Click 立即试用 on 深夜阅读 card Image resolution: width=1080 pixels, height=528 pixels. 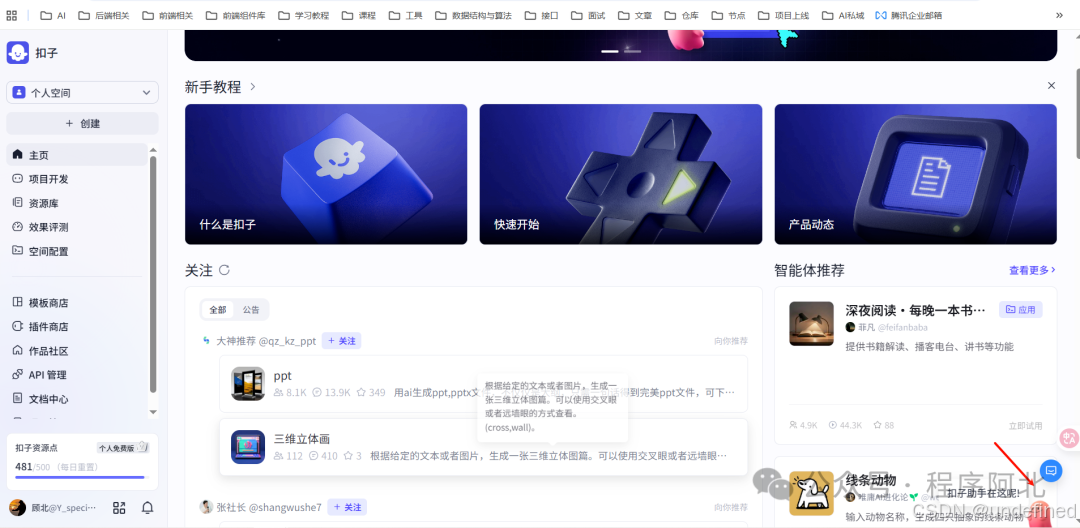[1026, 425]
